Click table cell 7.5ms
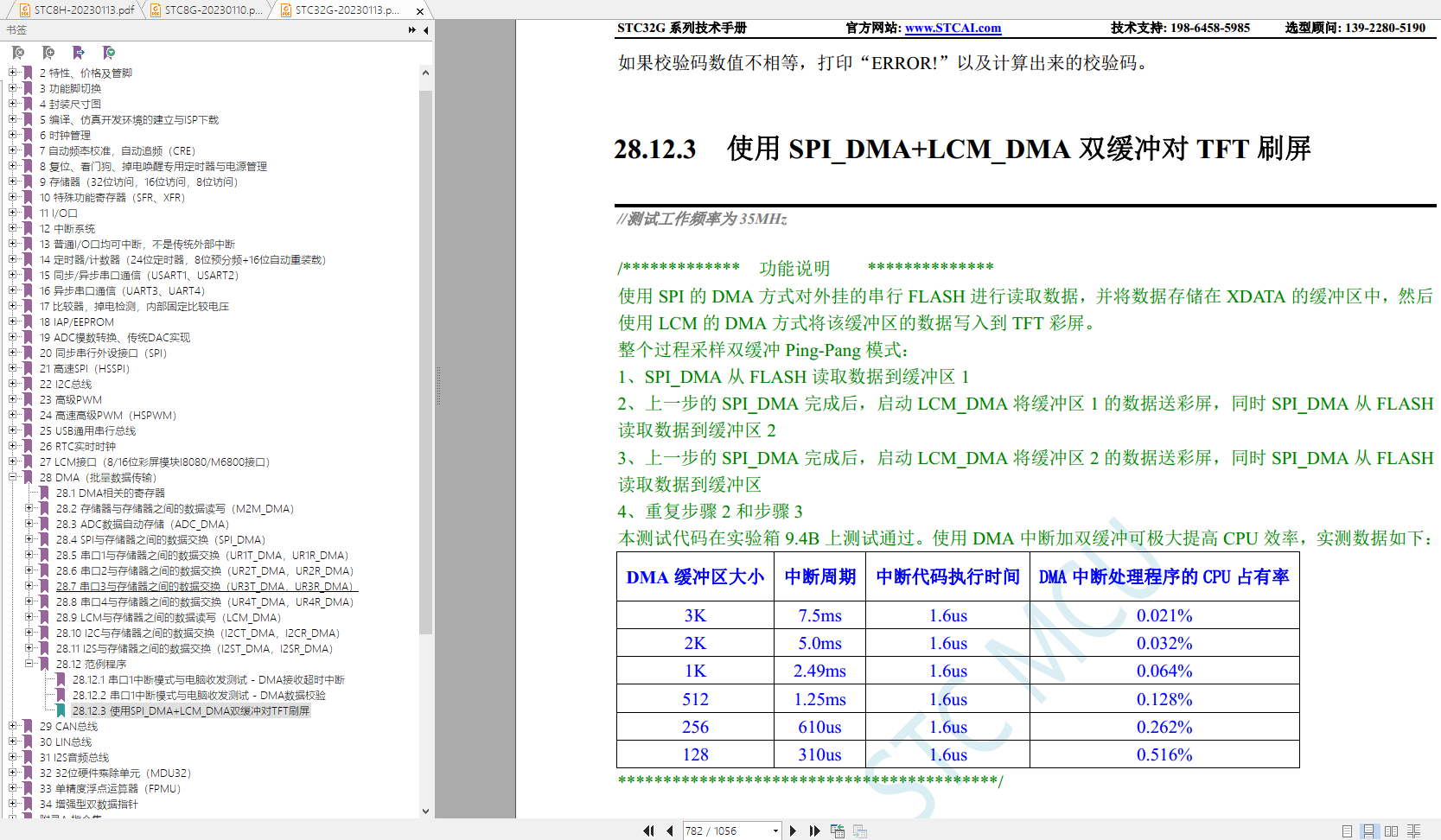This screenshot has height=840, width=1441. coord(819,615)
